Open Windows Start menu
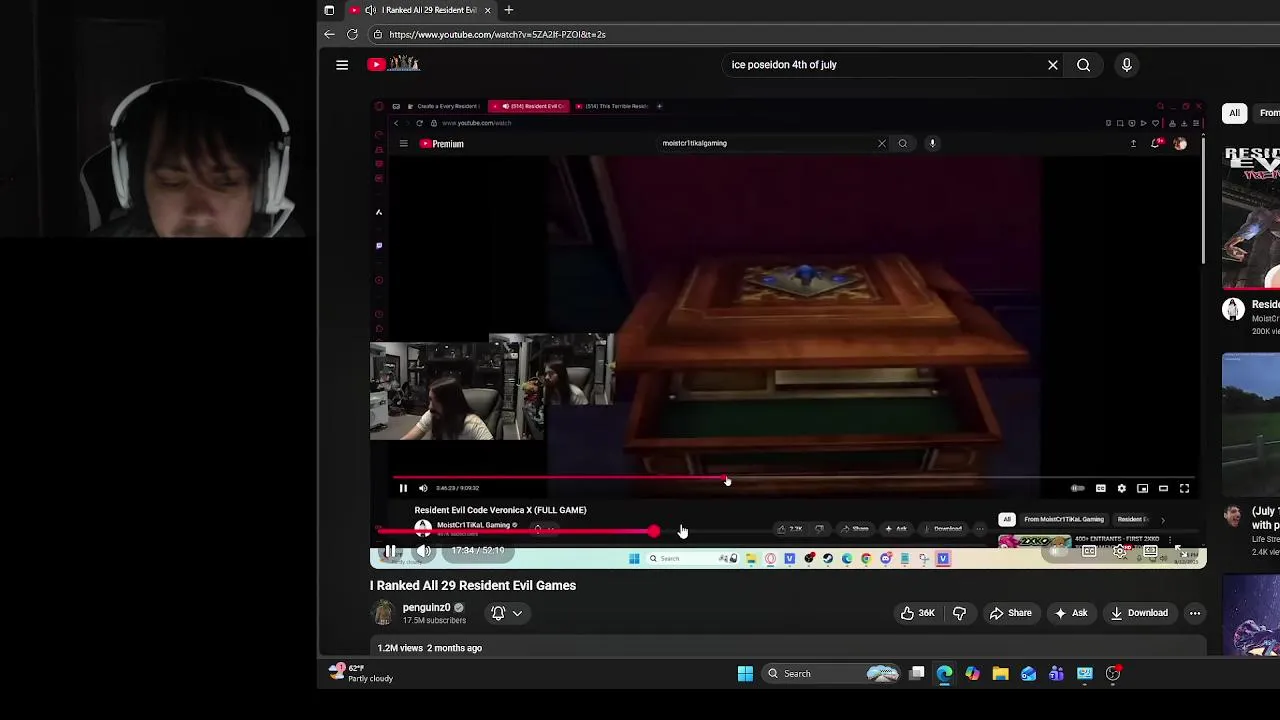The height and width of the screenshot is (720, 1280). (745, 674)
